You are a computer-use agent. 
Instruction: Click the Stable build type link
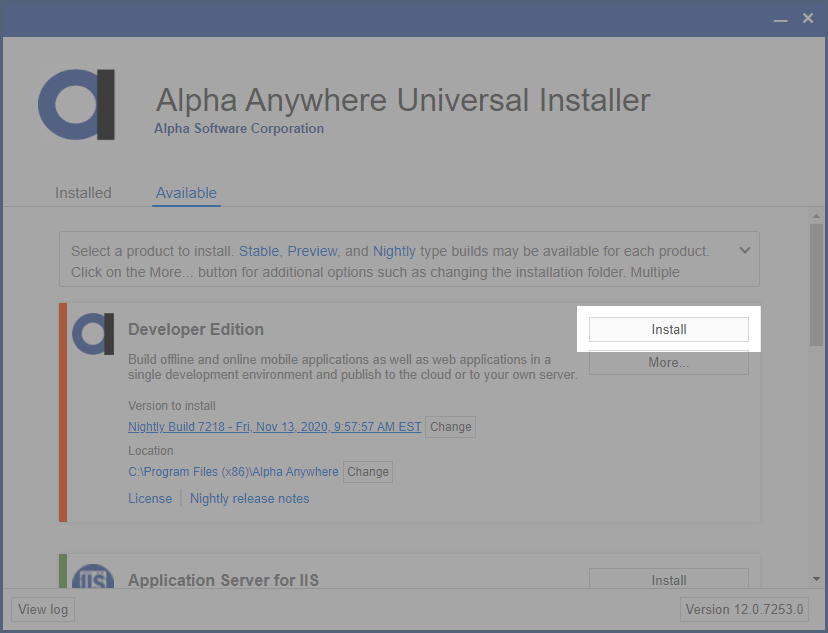(x=259, y=251)
